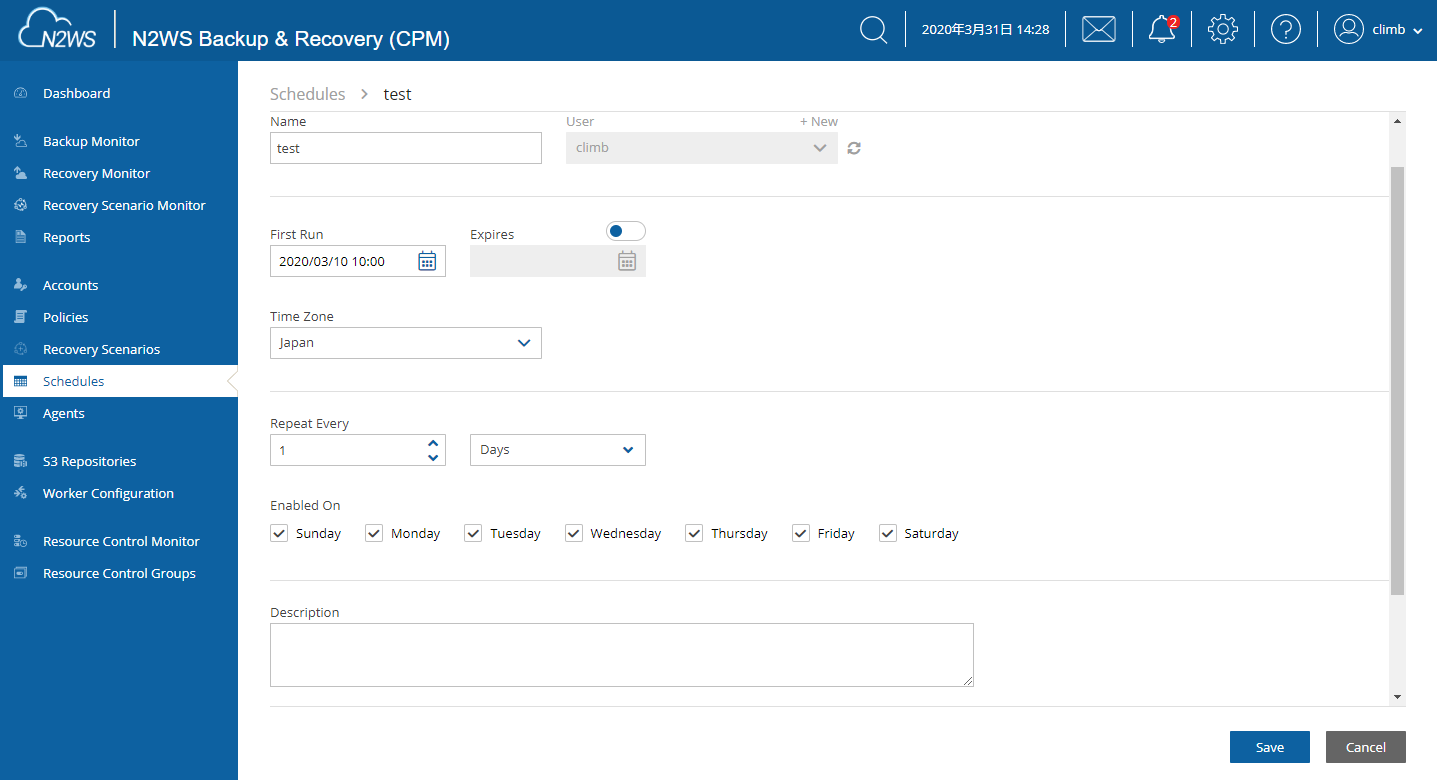The height and width of the screenshot is (780, 1437).
Task: Cancel editing the schedule
Action: 1366,747
